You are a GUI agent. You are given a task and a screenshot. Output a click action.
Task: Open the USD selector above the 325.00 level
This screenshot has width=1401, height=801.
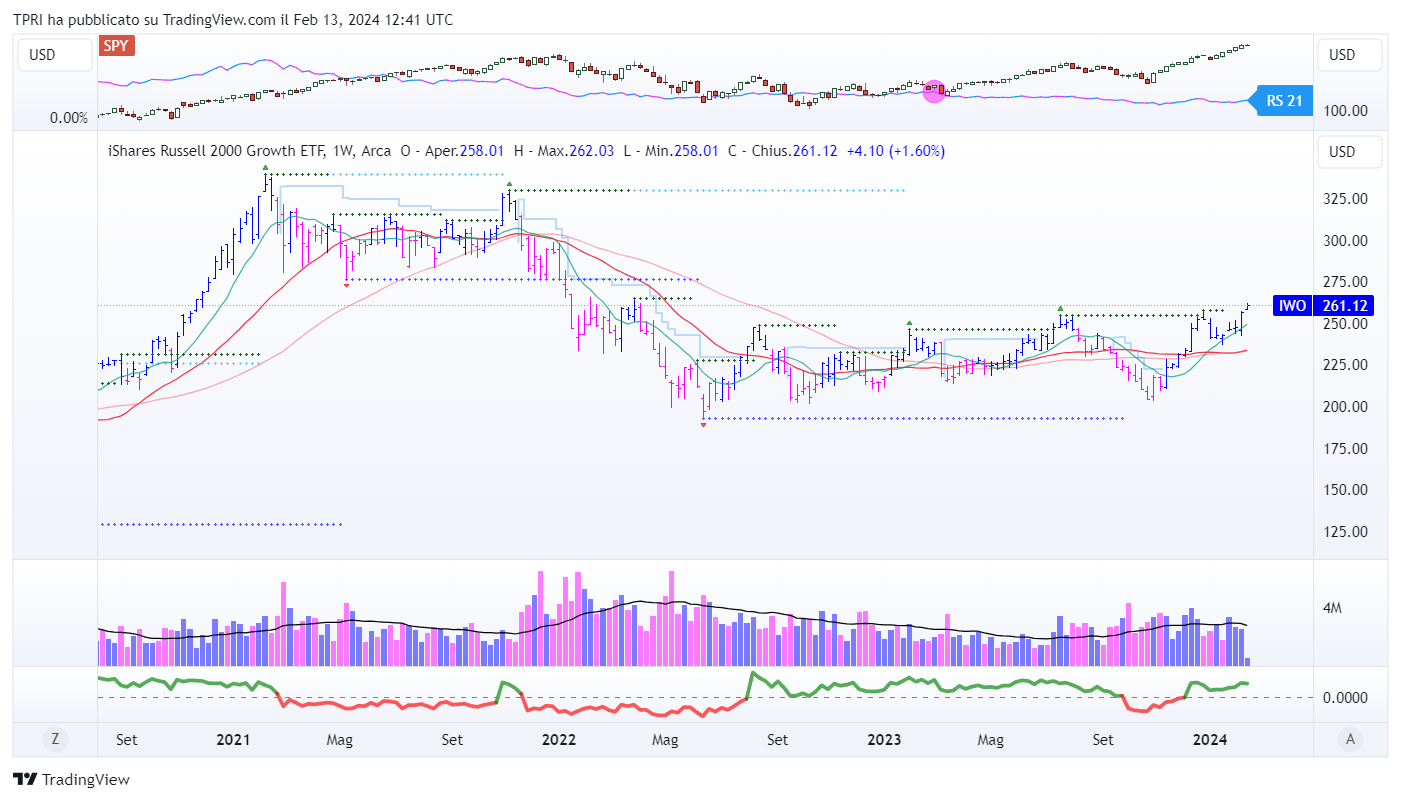click(1349, 152)
